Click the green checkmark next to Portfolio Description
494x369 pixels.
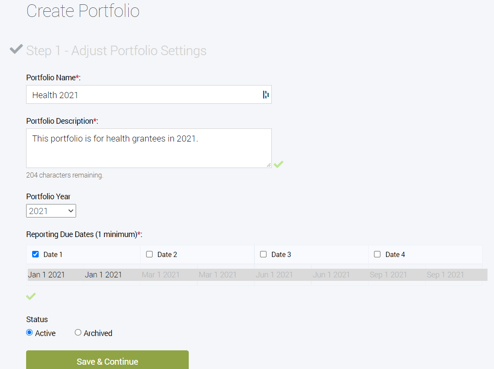279,164
